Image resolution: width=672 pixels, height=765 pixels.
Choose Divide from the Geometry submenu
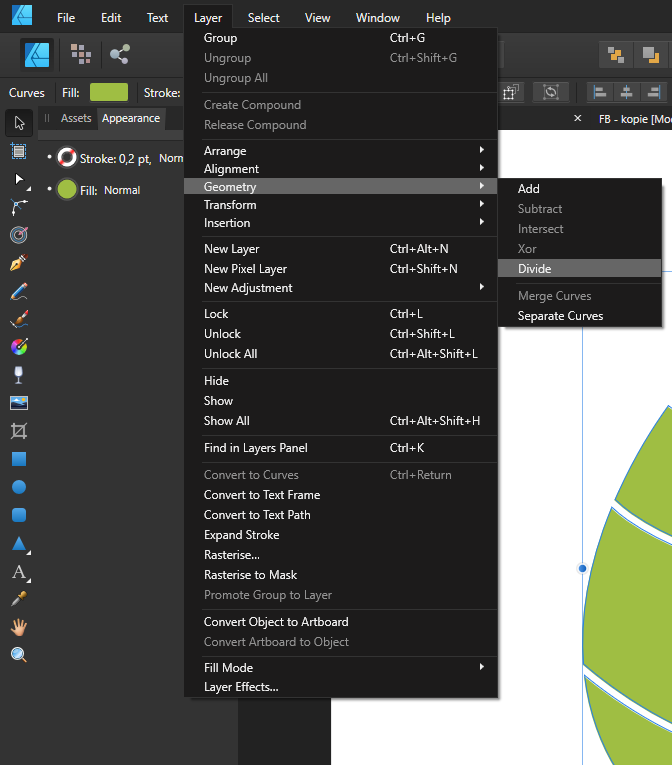point(535,269)
